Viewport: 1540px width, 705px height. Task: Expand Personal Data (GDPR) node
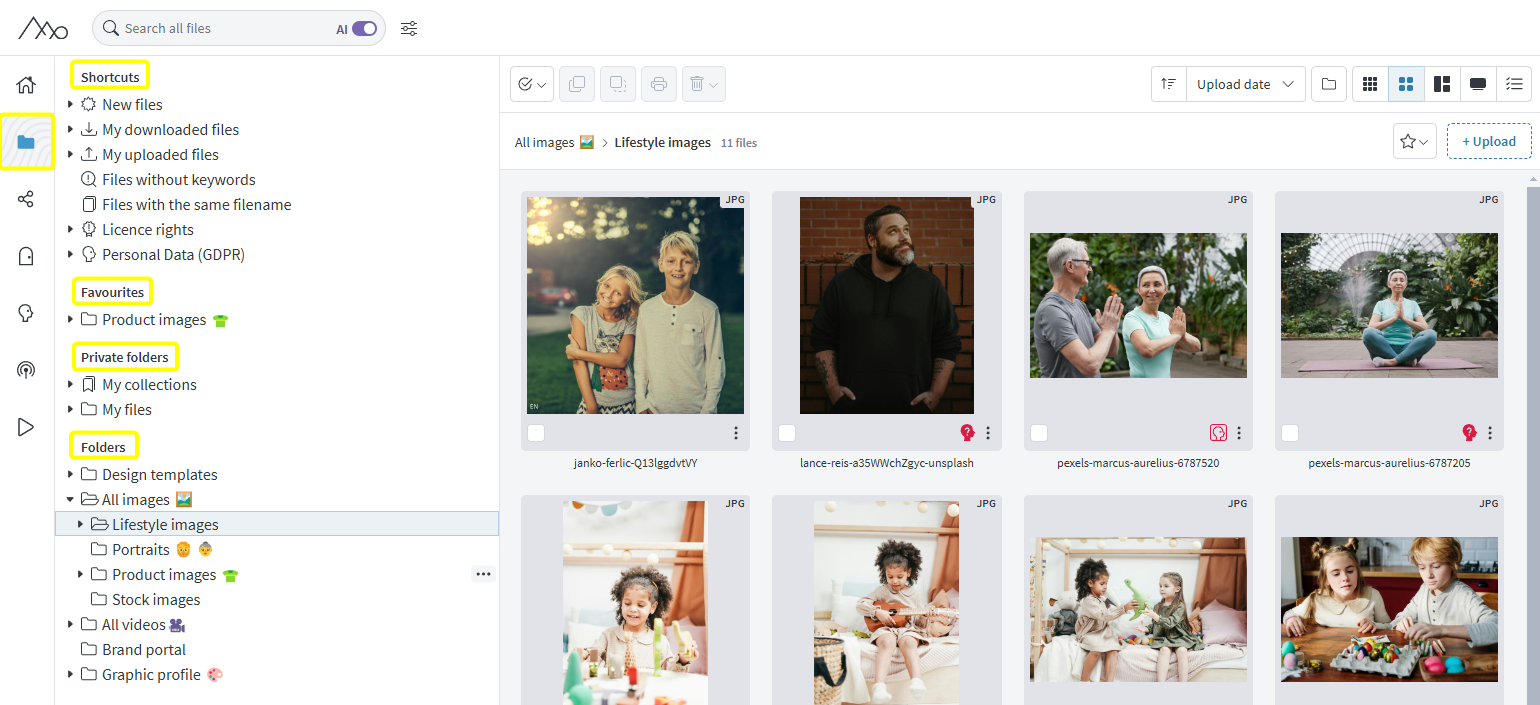coord(70,254)
